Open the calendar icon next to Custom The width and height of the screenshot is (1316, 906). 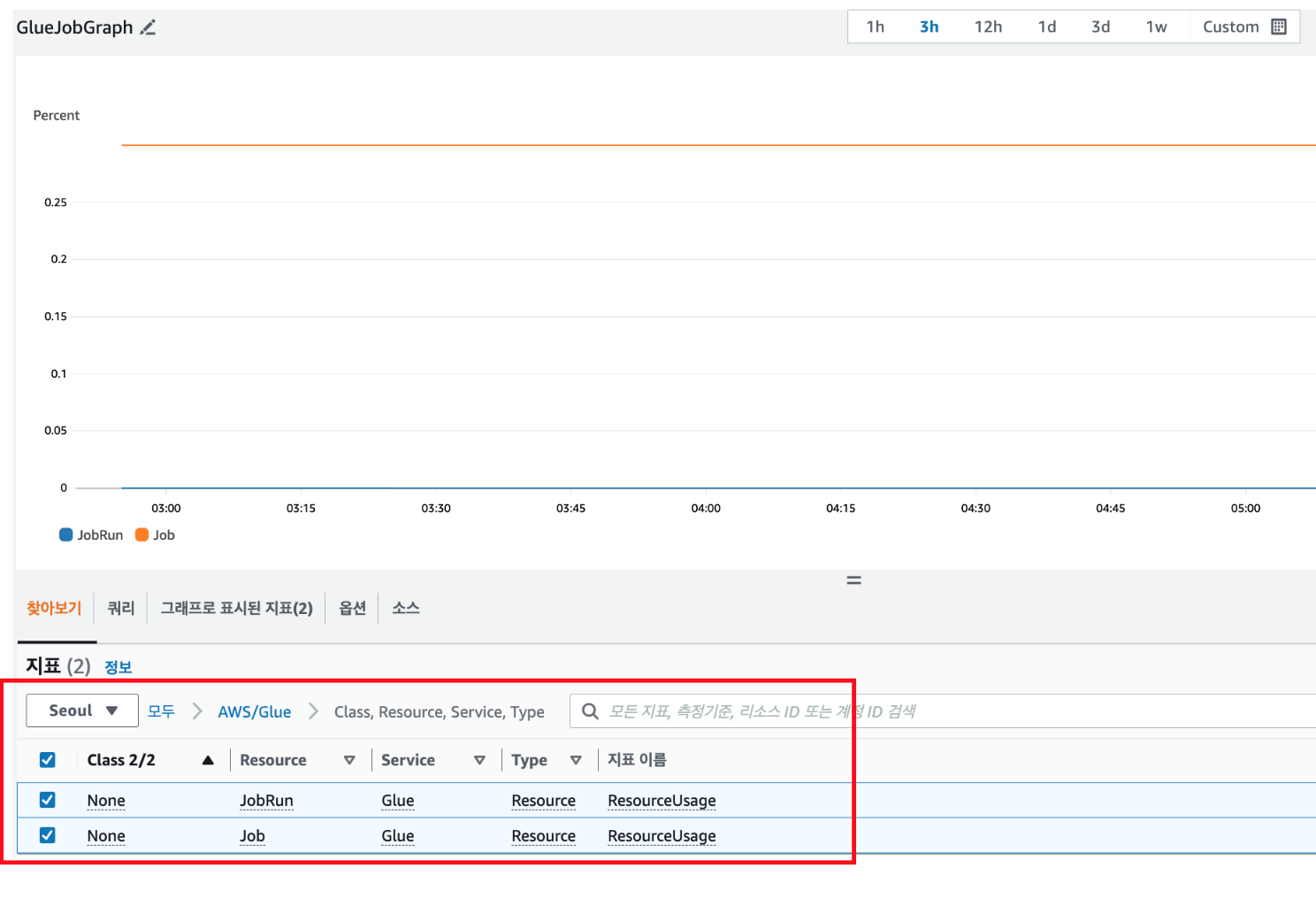[1279, 27]
